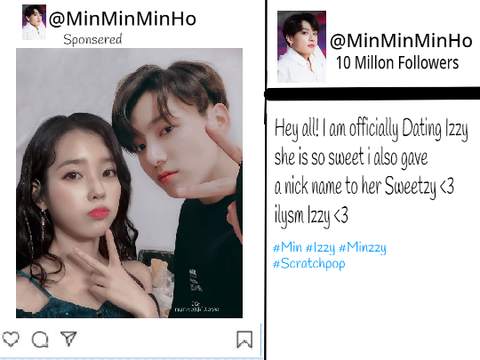Open the couple selfie post photo
This screenshot has width=480, height=360.
point(129,183)
